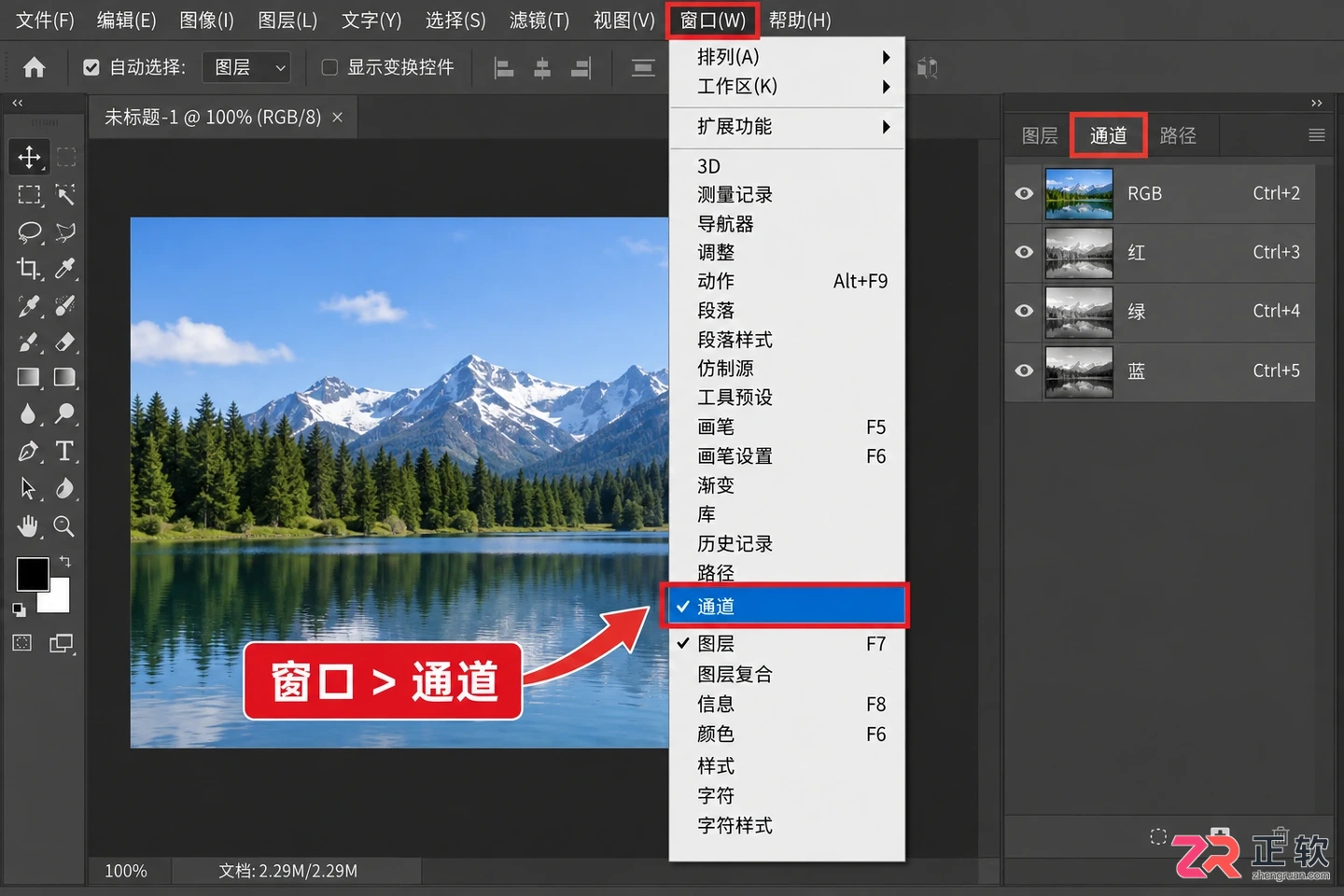Select the gradient tool swatch icon
Screen dimensions: 1344x896
pyautogui.click(x=29, y=377)
